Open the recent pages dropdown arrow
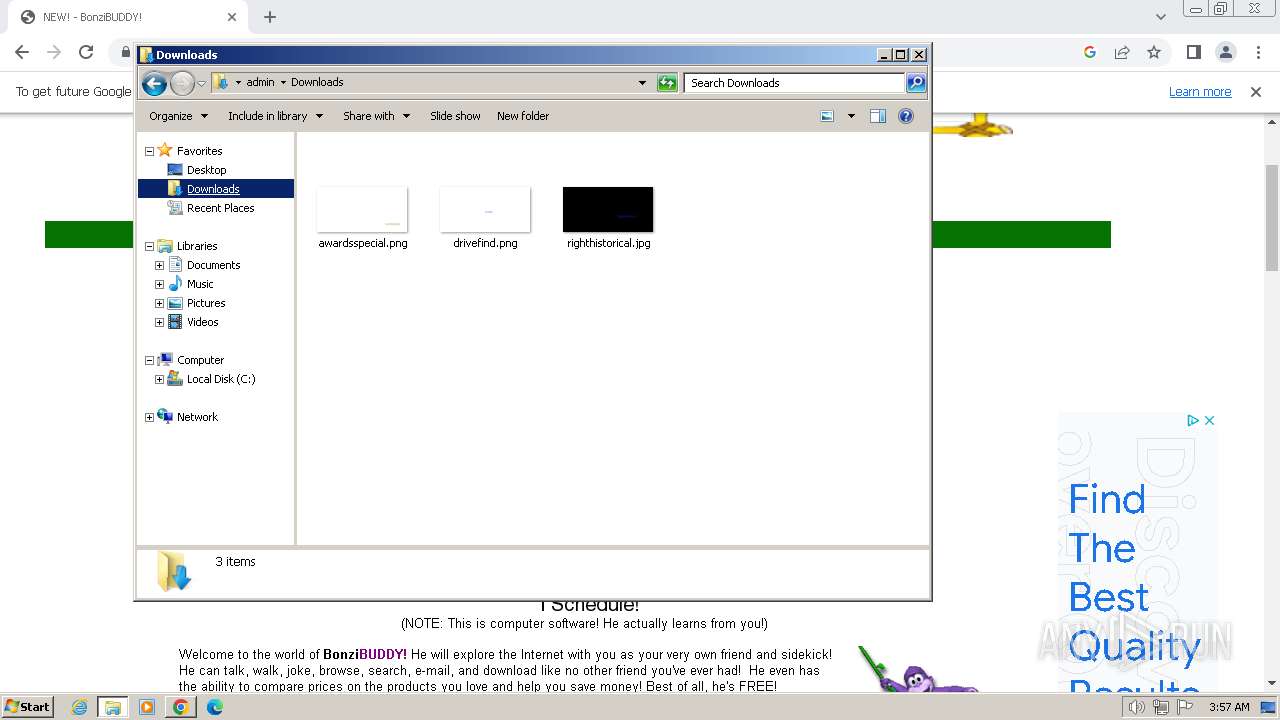1280x720 pixels. [201, 83]
